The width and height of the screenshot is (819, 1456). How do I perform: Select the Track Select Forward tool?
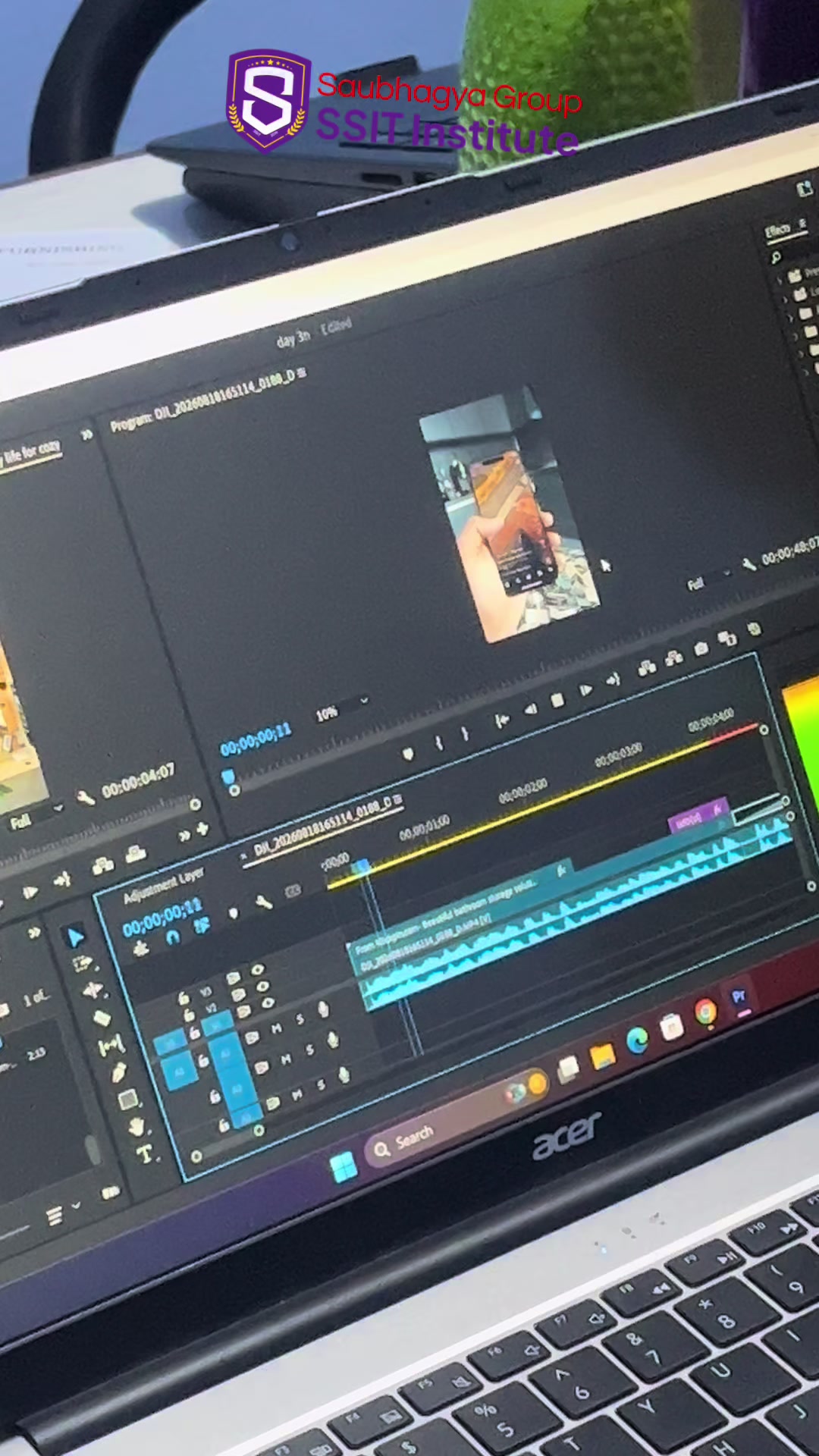tap(83, 965)
